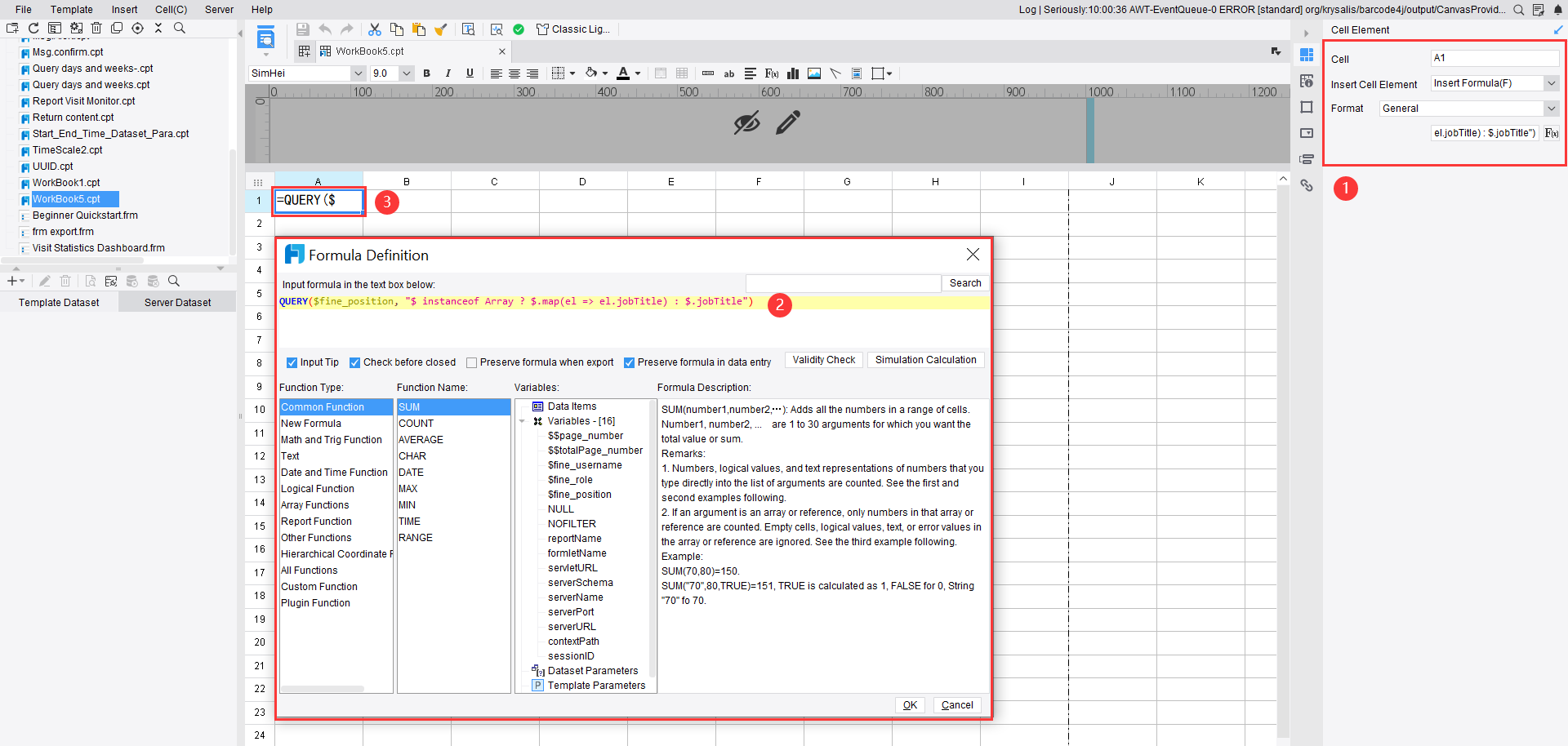
Task: Open the Insert Formula F(x) toolbar tool
Action: click(771, 73)
